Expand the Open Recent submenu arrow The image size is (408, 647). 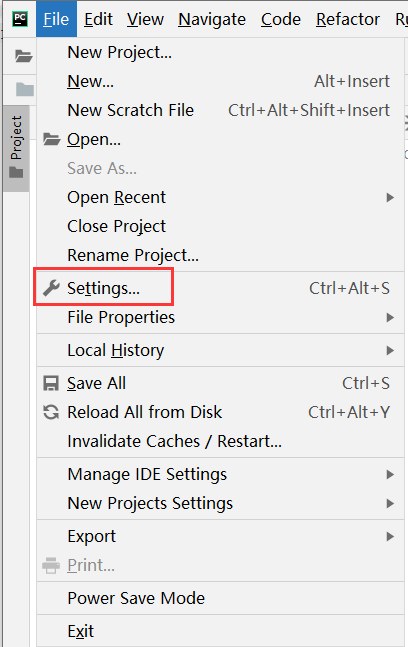coord(390,198)
